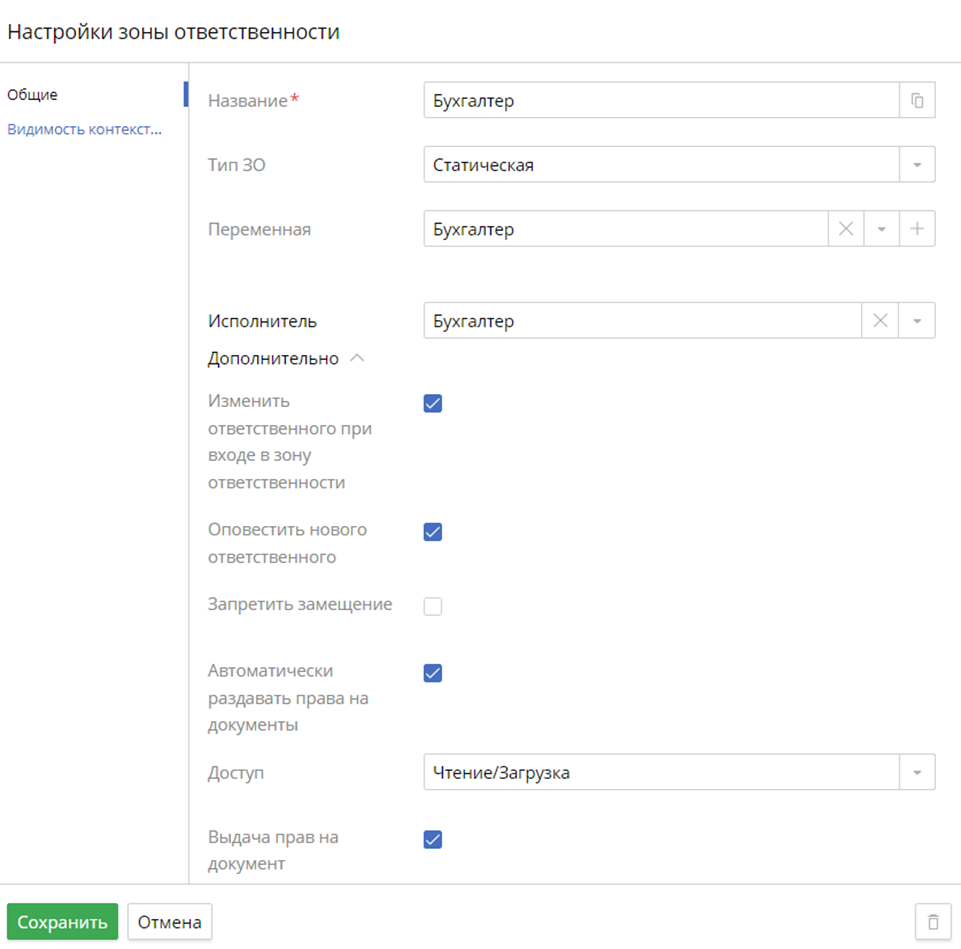Collapse the Дополнительно section
The width and height of the screenshot is (961, 949).
click(356, 359)
